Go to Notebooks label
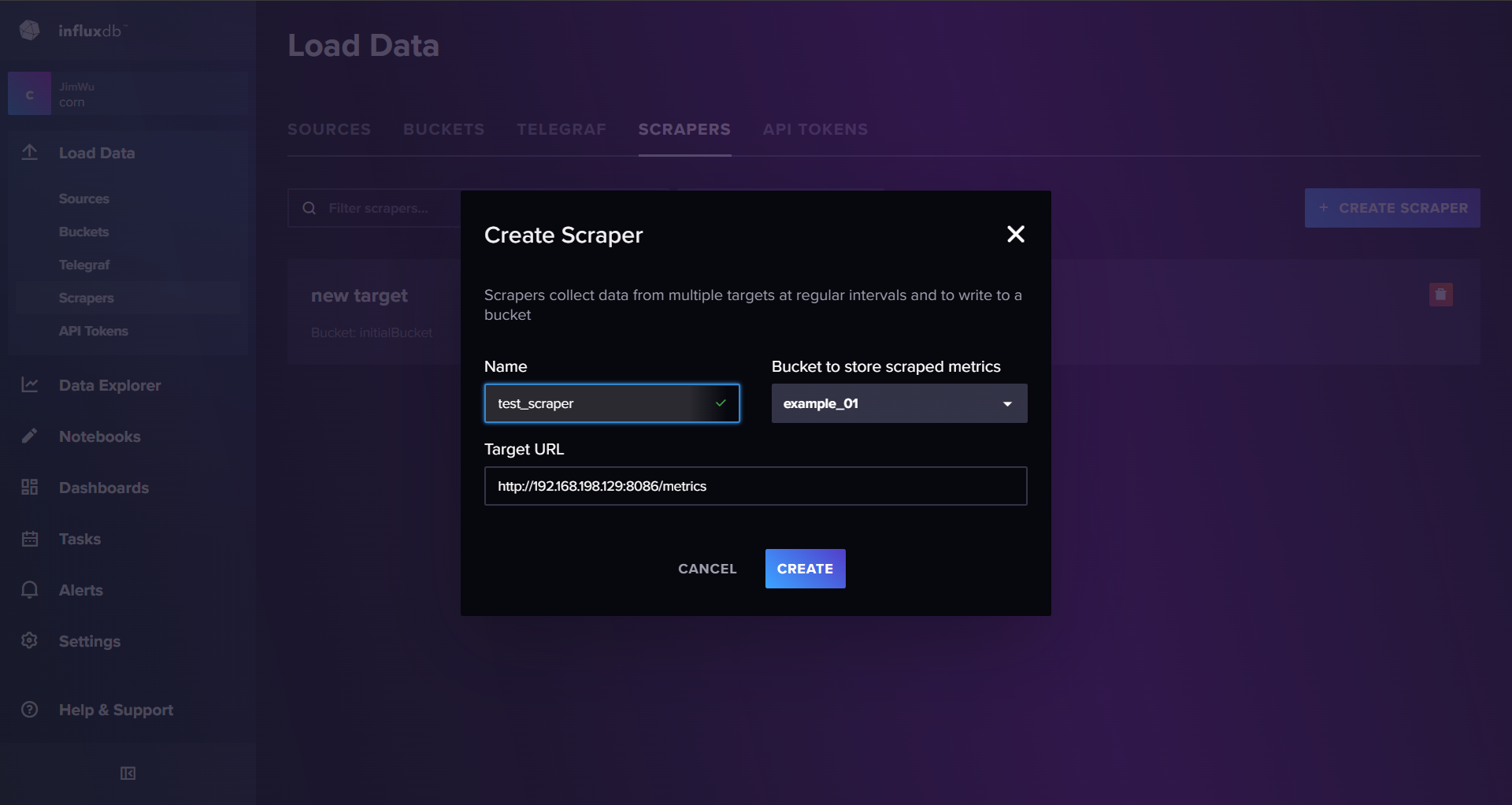 click(x=100, y=436)
